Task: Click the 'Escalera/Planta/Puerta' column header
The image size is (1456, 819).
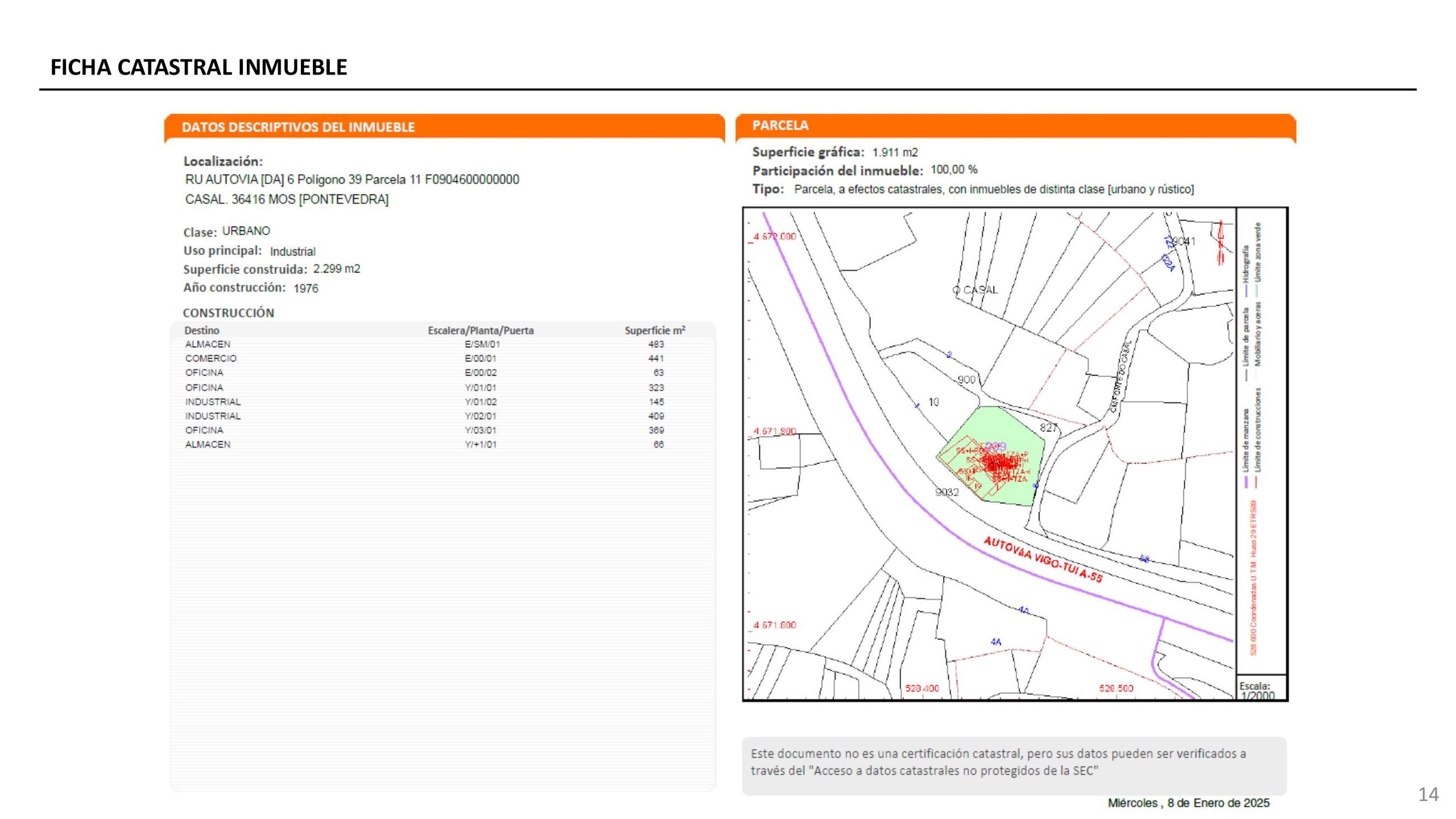Action: (481, 330)
